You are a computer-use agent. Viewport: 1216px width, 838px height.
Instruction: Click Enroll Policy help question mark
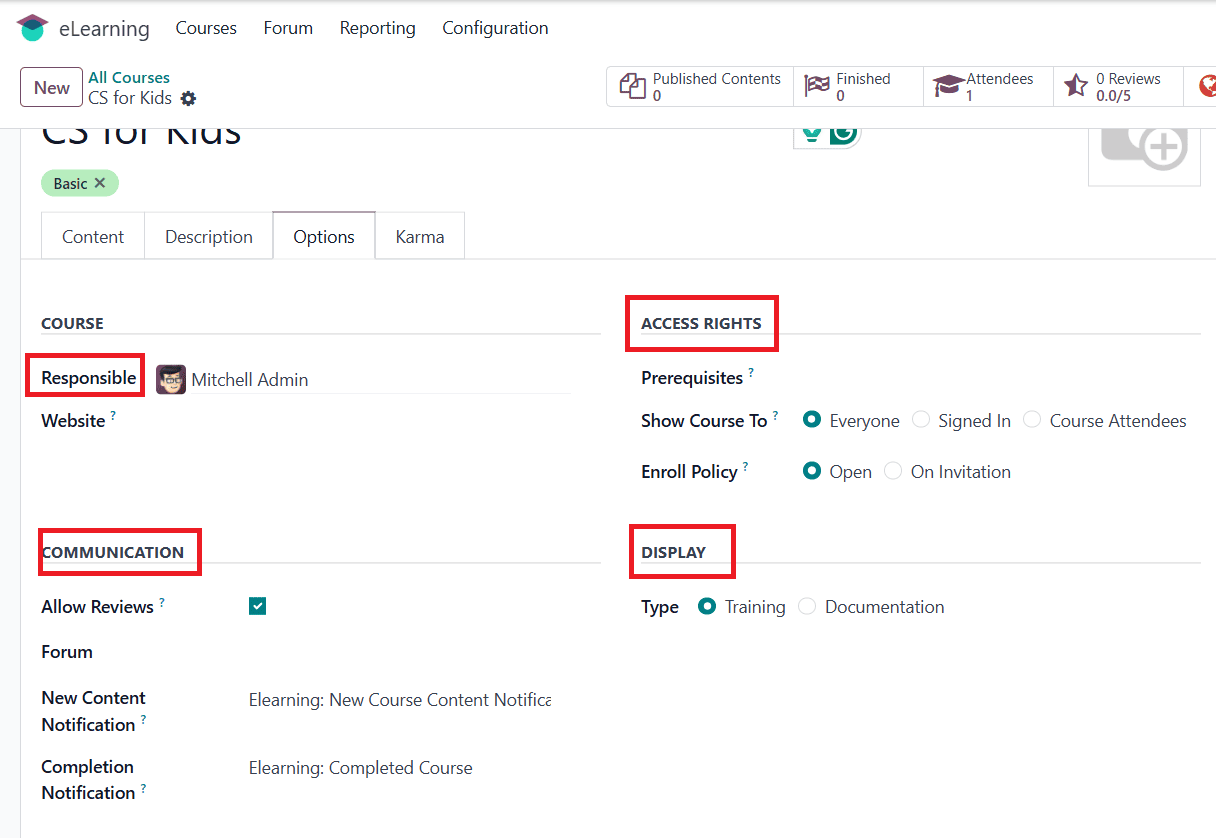point(746,466)
